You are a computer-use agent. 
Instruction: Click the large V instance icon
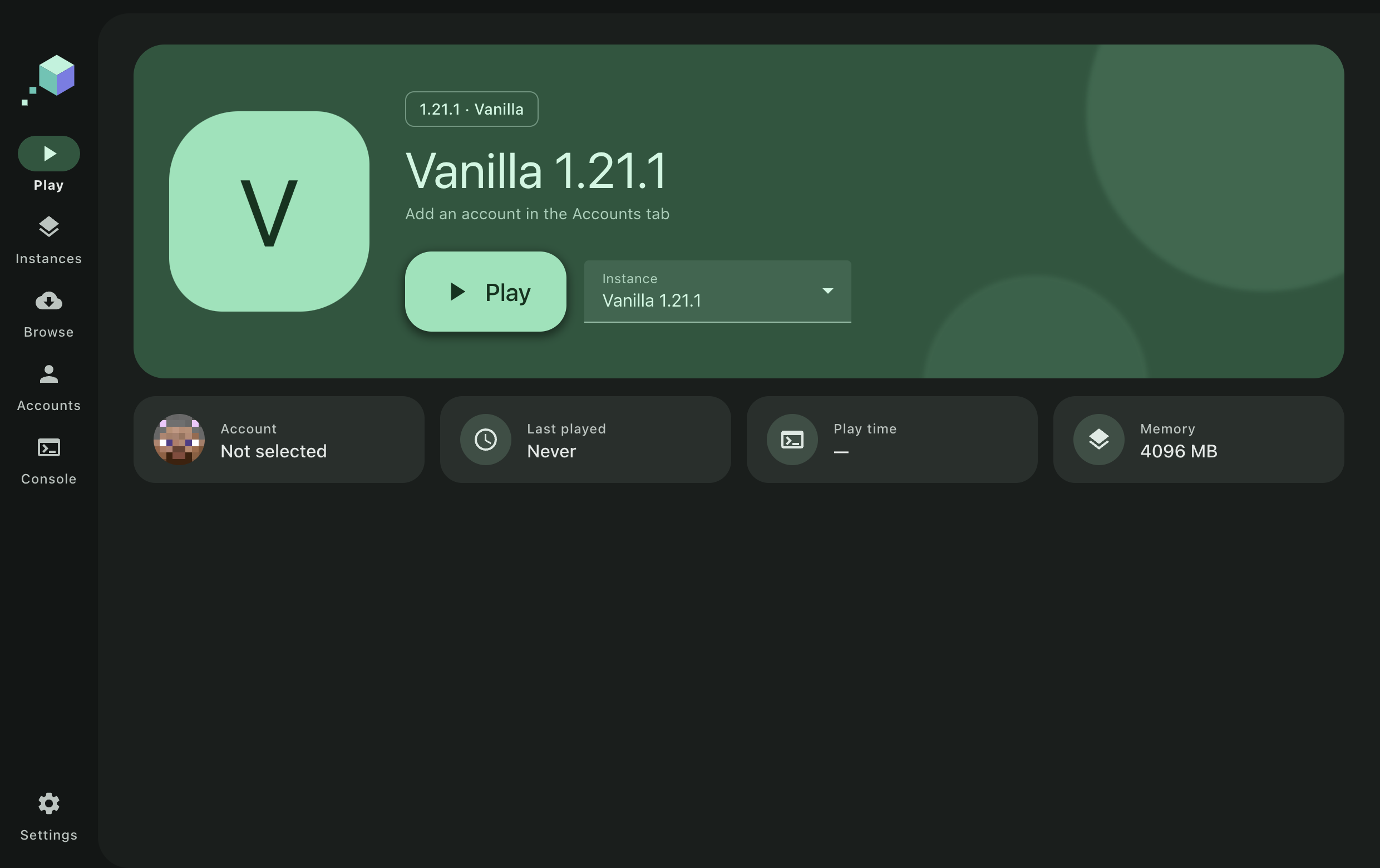tap(269, 211)
